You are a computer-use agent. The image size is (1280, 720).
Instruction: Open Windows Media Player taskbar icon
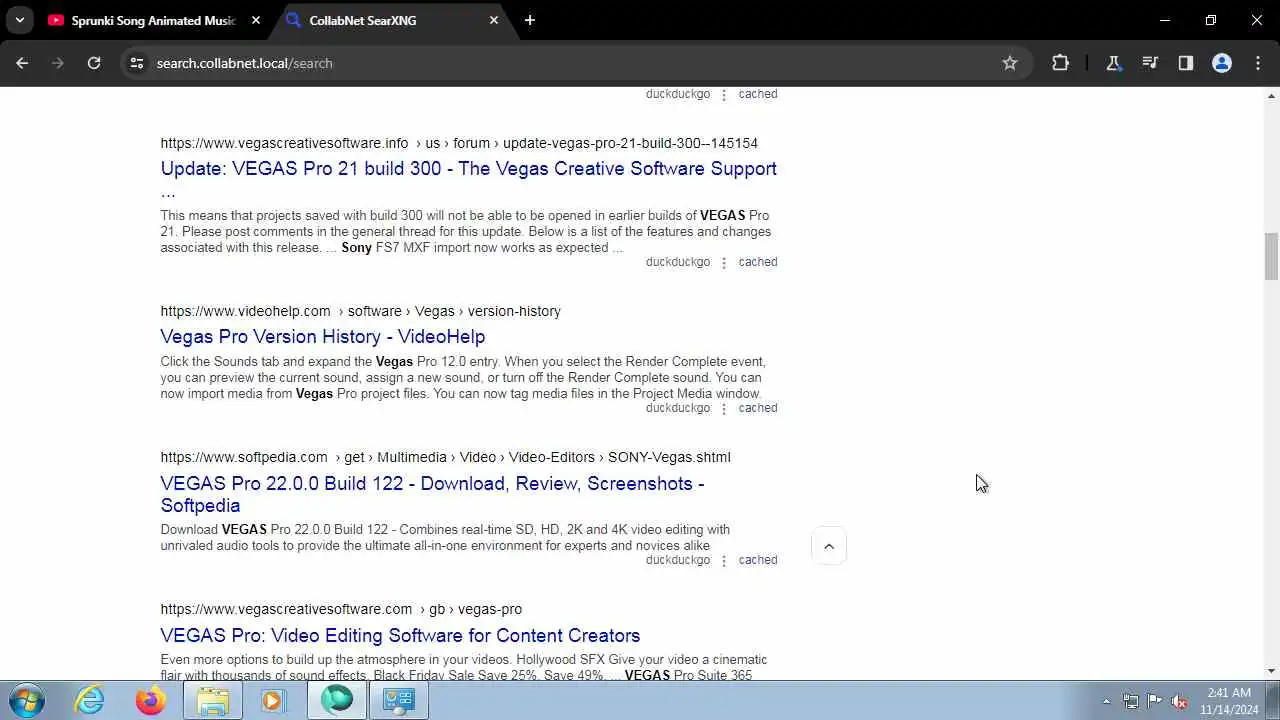(x=273, y=700)
